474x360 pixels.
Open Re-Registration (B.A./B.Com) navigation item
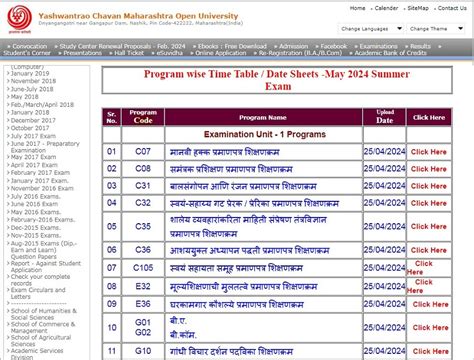pos(300,53)
